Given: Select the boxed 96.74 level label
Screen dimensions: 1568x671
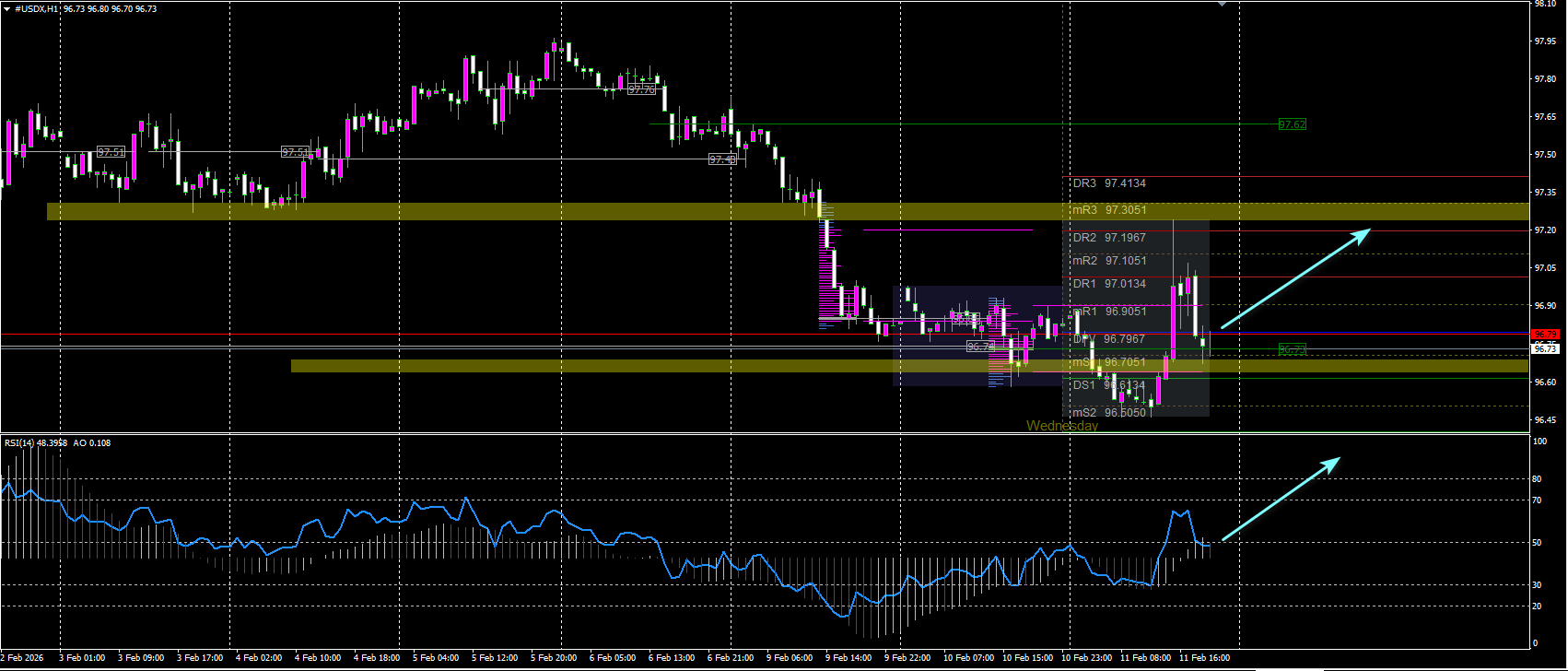Looking at the screenshot, I should (980, 347).
